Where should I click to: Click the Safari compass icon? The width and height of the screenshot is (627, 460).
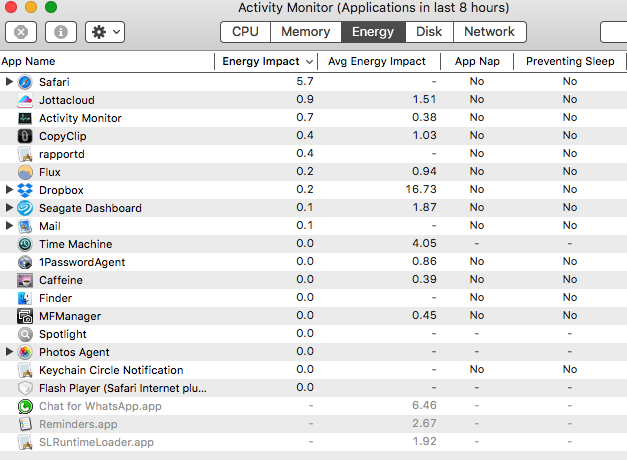25,82
